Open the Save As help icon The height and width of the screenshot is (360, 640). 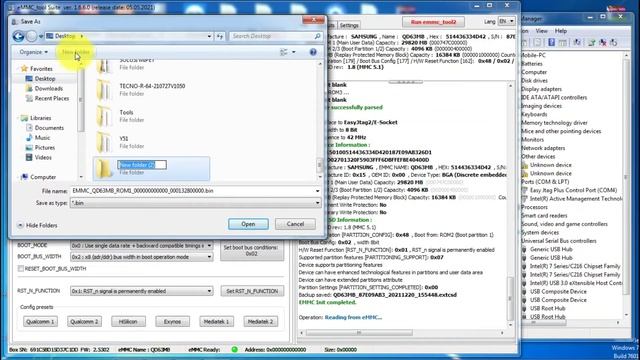click(313, 52)
